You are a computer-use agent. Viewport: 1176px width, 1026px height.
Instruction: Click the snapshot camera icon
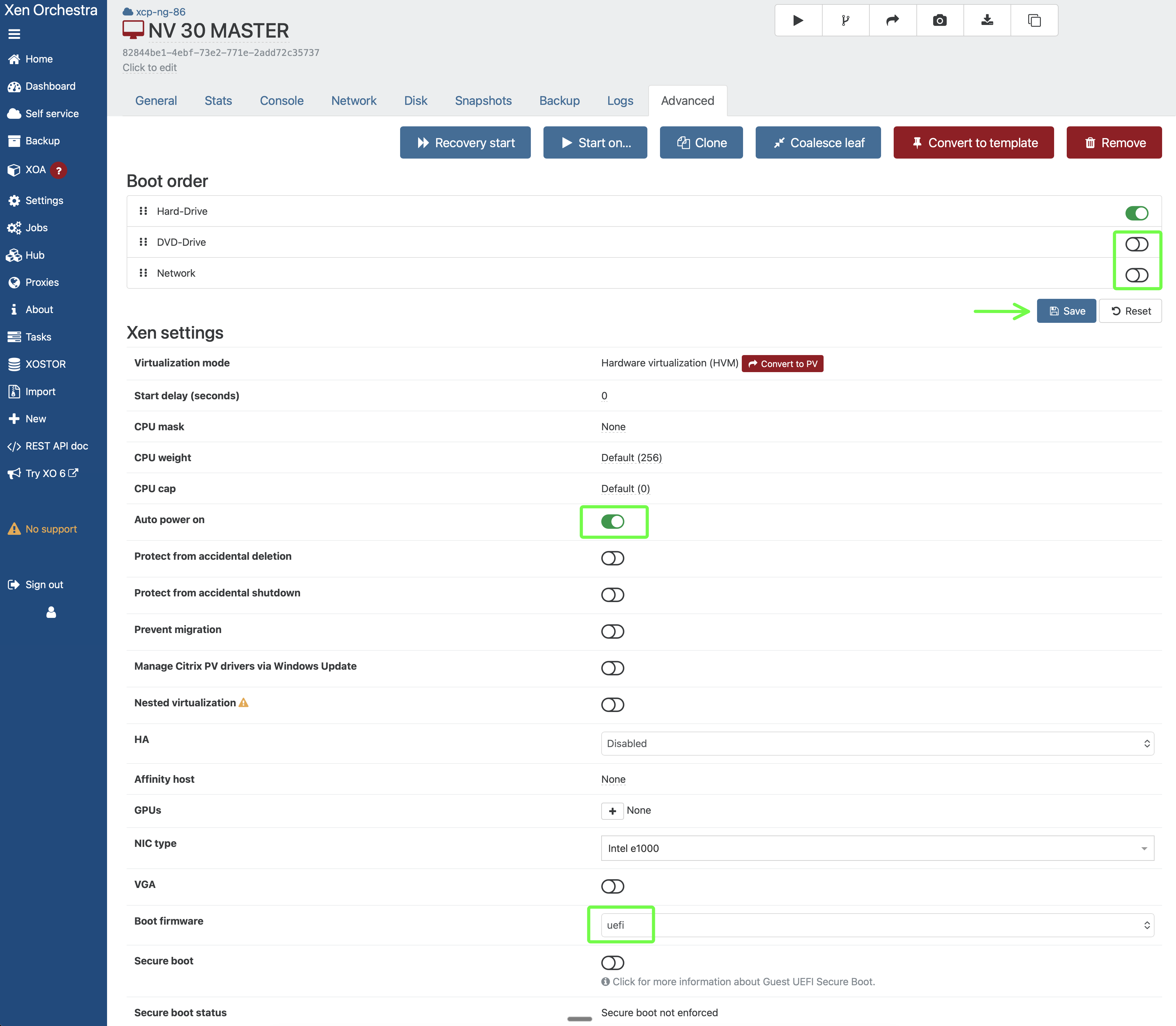click(x=940, y=21)
